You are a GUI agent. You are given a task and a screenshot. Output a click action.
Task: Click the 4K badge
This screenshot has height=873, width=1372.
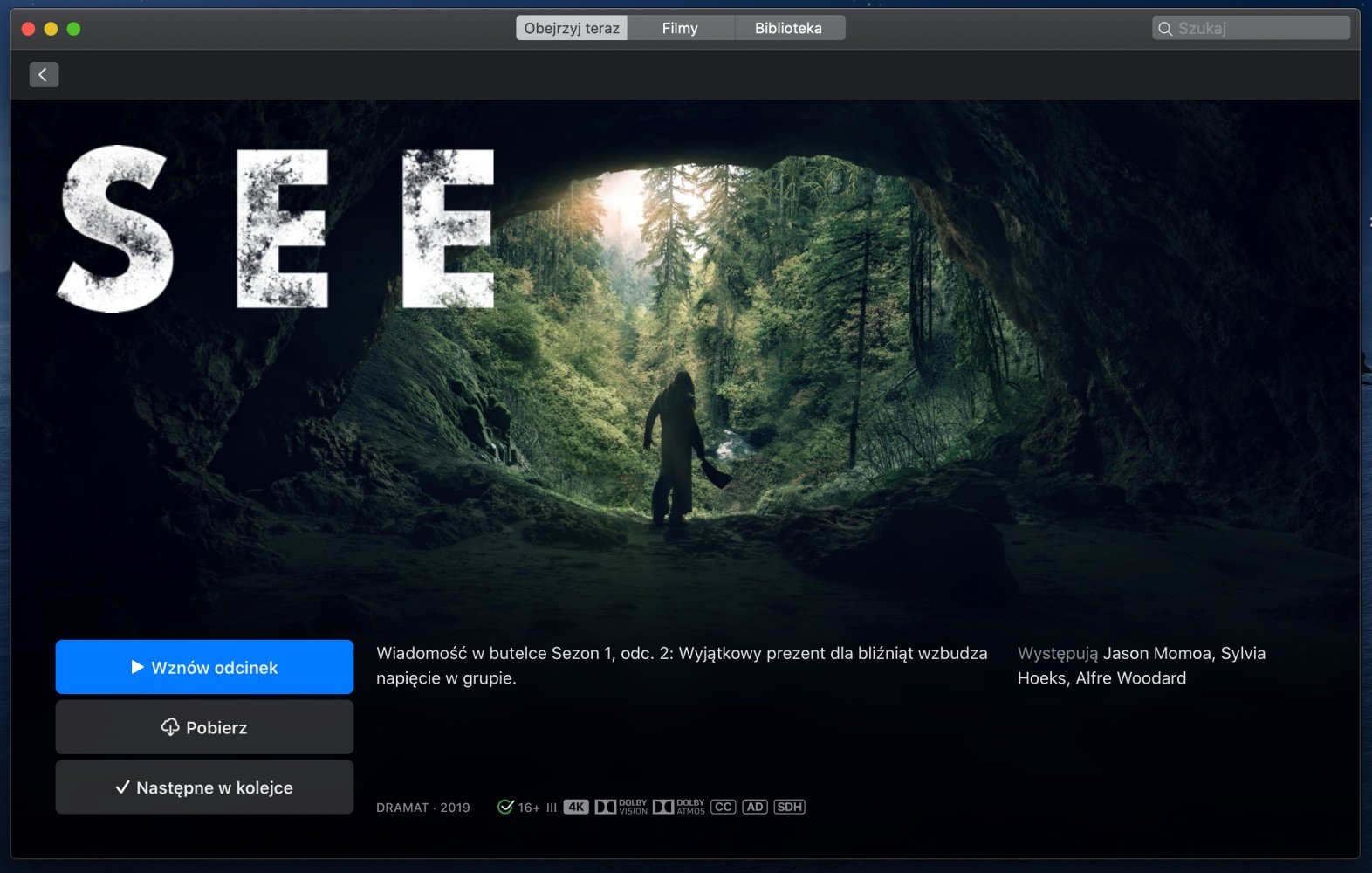pos(576,807)
